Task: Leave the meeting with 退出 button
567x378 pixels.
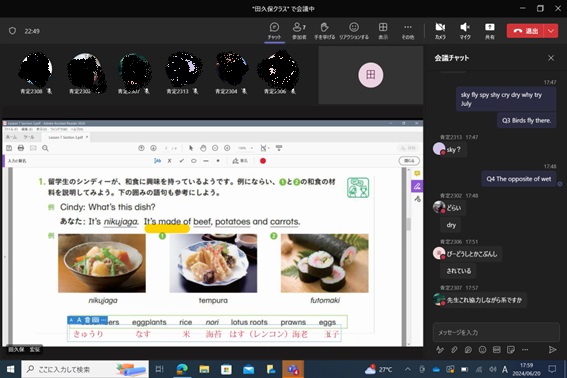Action: click(526, 31)
